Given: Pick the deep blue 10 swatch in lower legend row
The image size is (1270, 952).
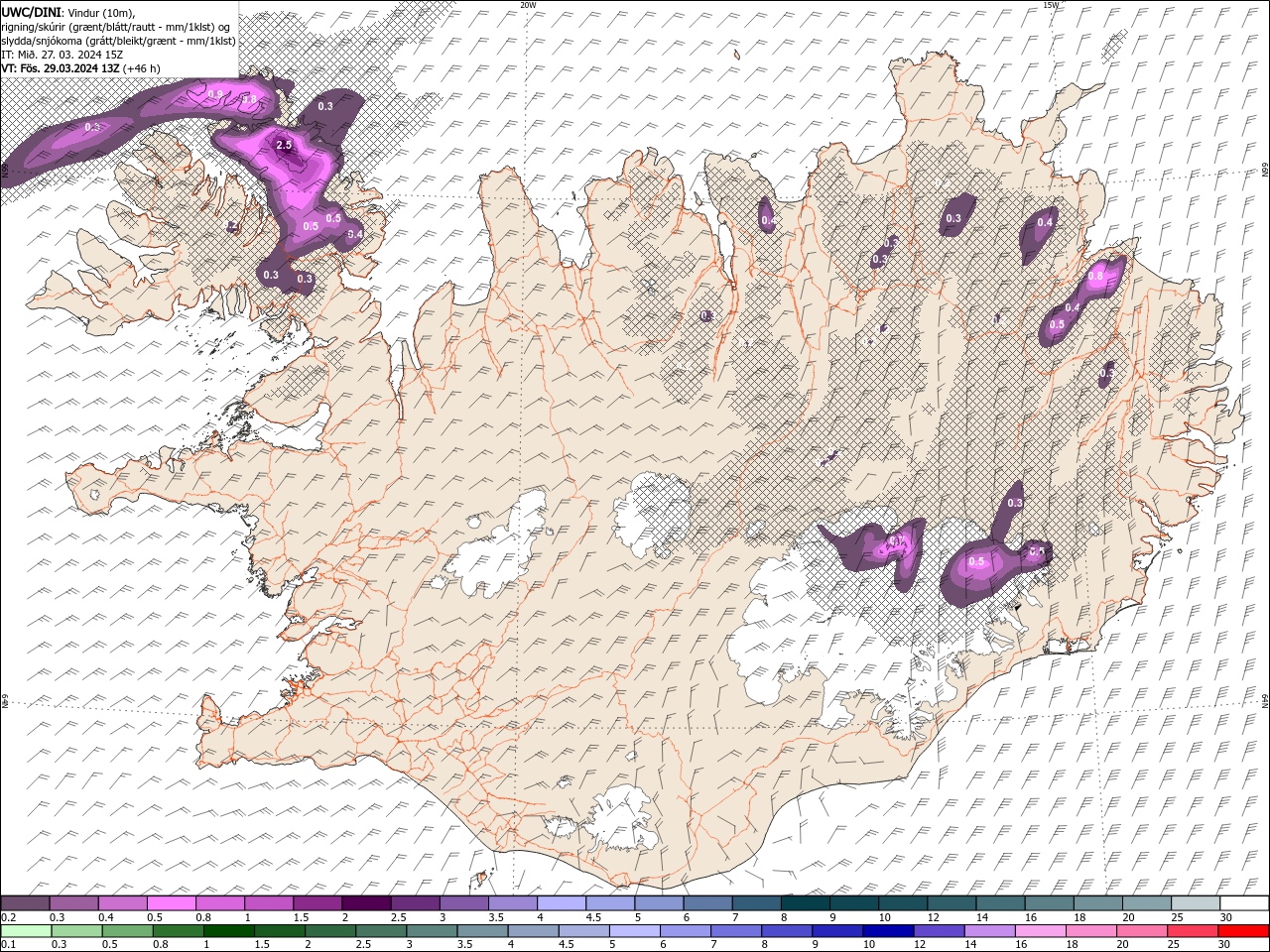Looking at the screenshot, I should (x=888, y=931).
